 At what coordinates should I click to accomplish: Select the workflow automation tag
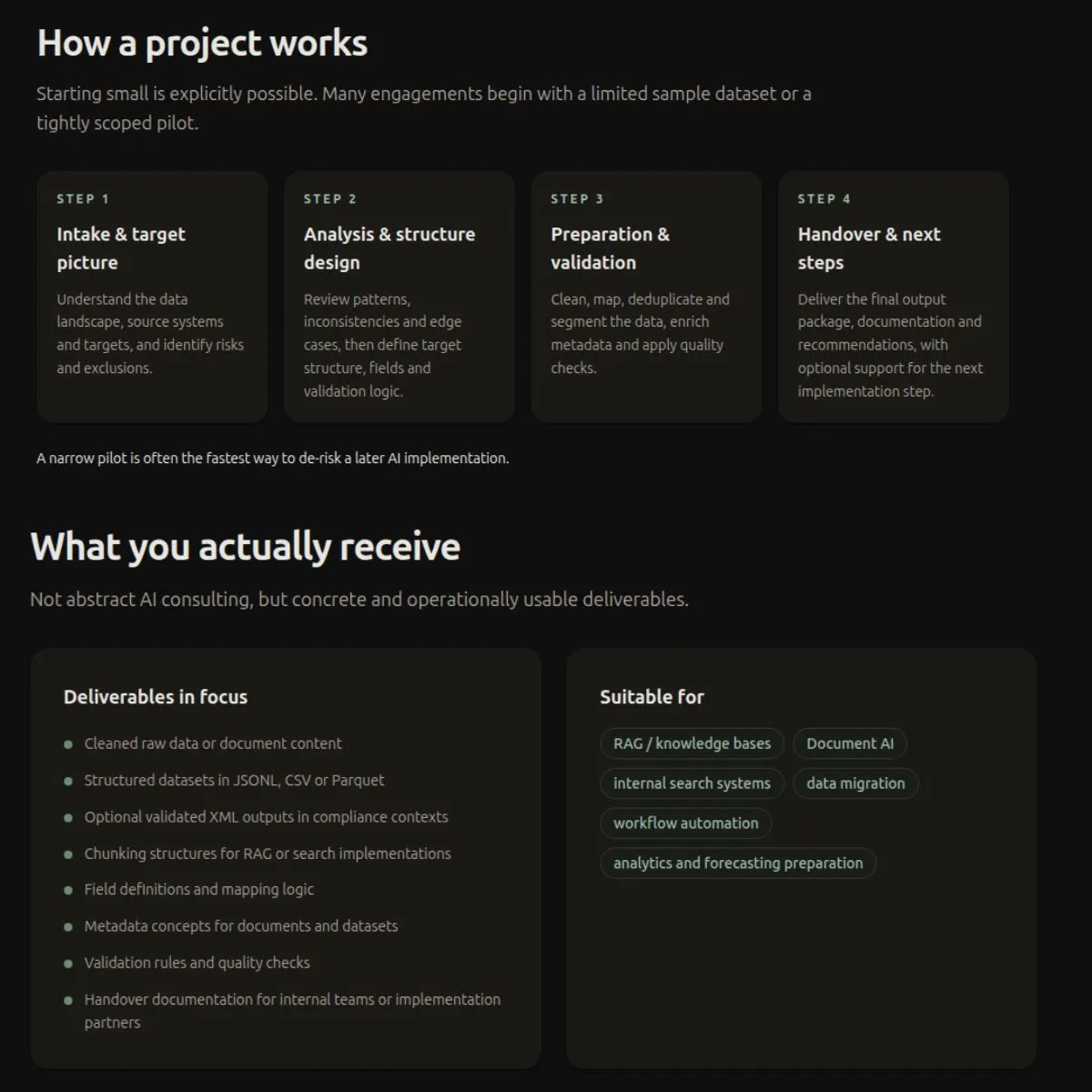coord(685,824)
